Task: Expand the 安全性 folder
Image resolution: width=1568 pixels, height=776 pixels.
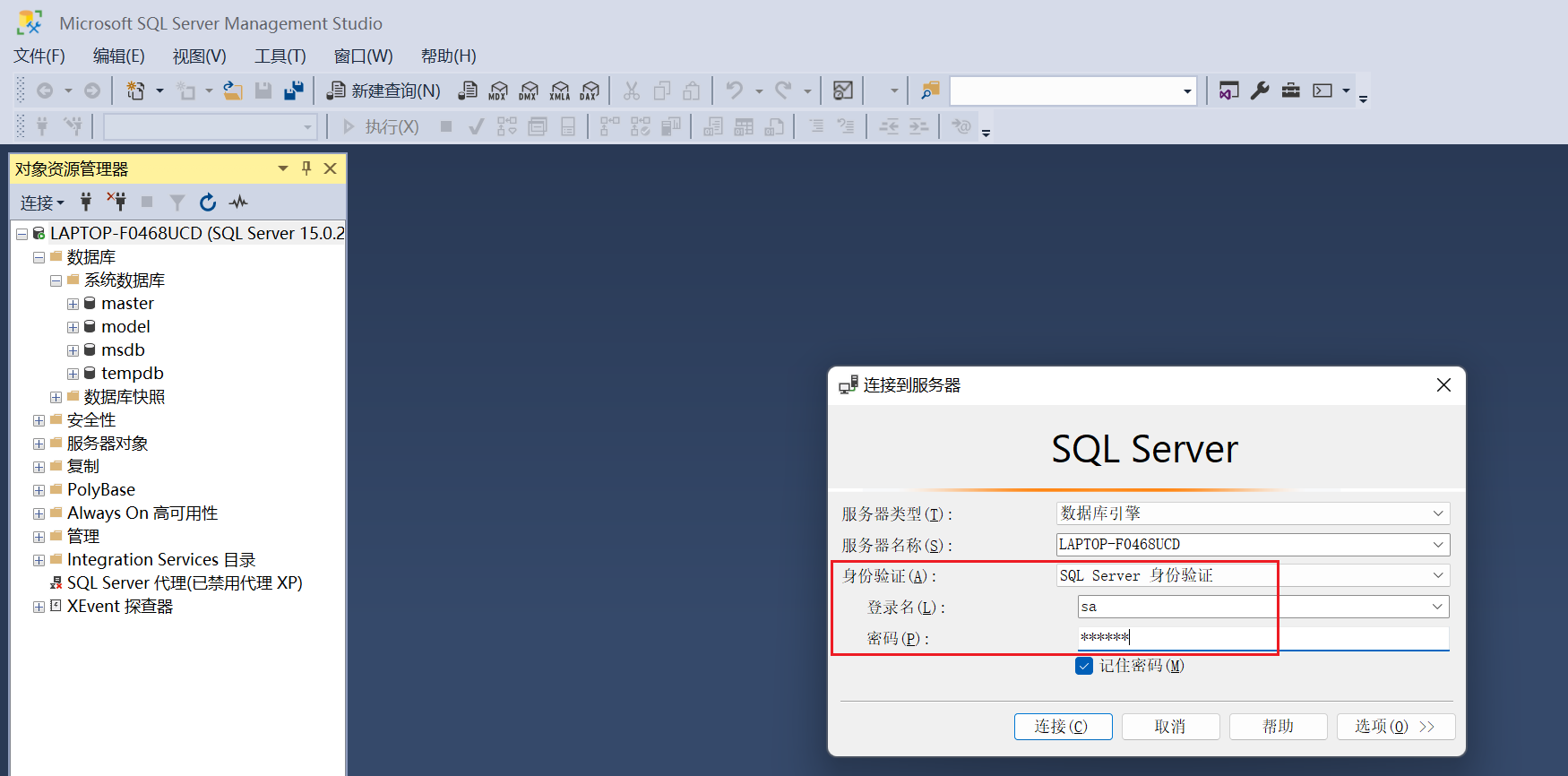Action: click(x=39, y=420)
